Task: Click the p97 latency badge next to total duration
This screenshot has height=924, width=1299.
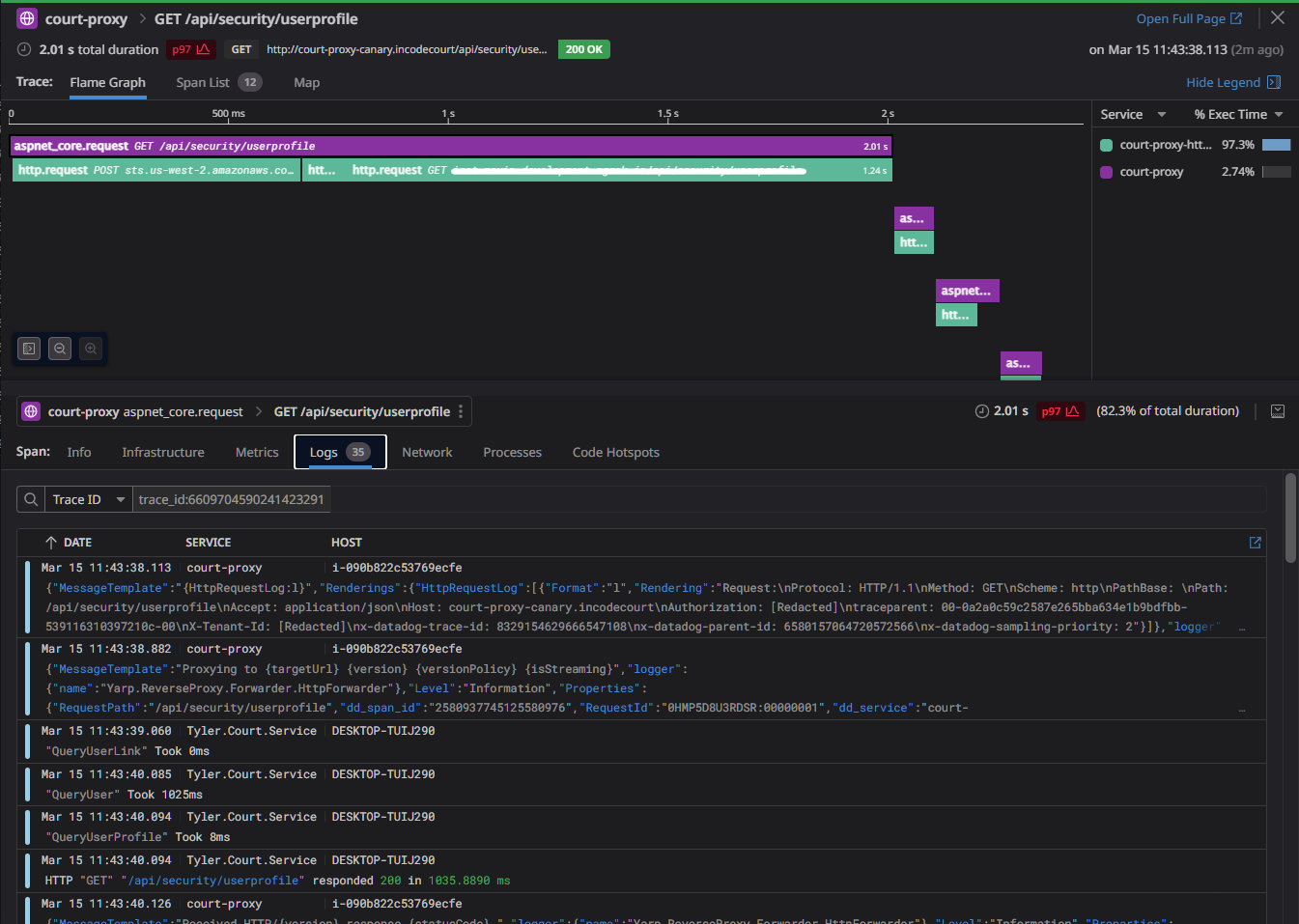Action: click(190, 48)
